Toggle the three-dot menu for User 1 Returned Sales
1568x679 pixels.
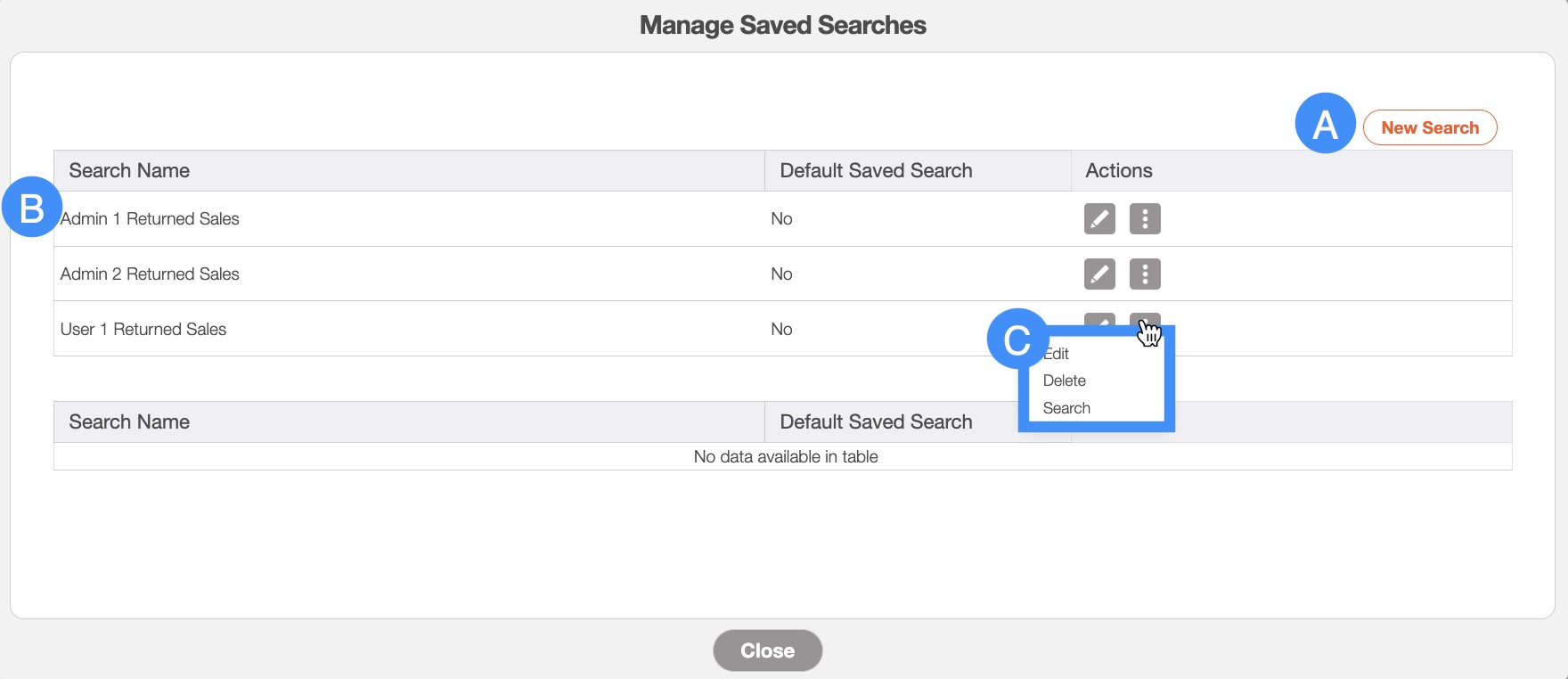click(1144, 321)
